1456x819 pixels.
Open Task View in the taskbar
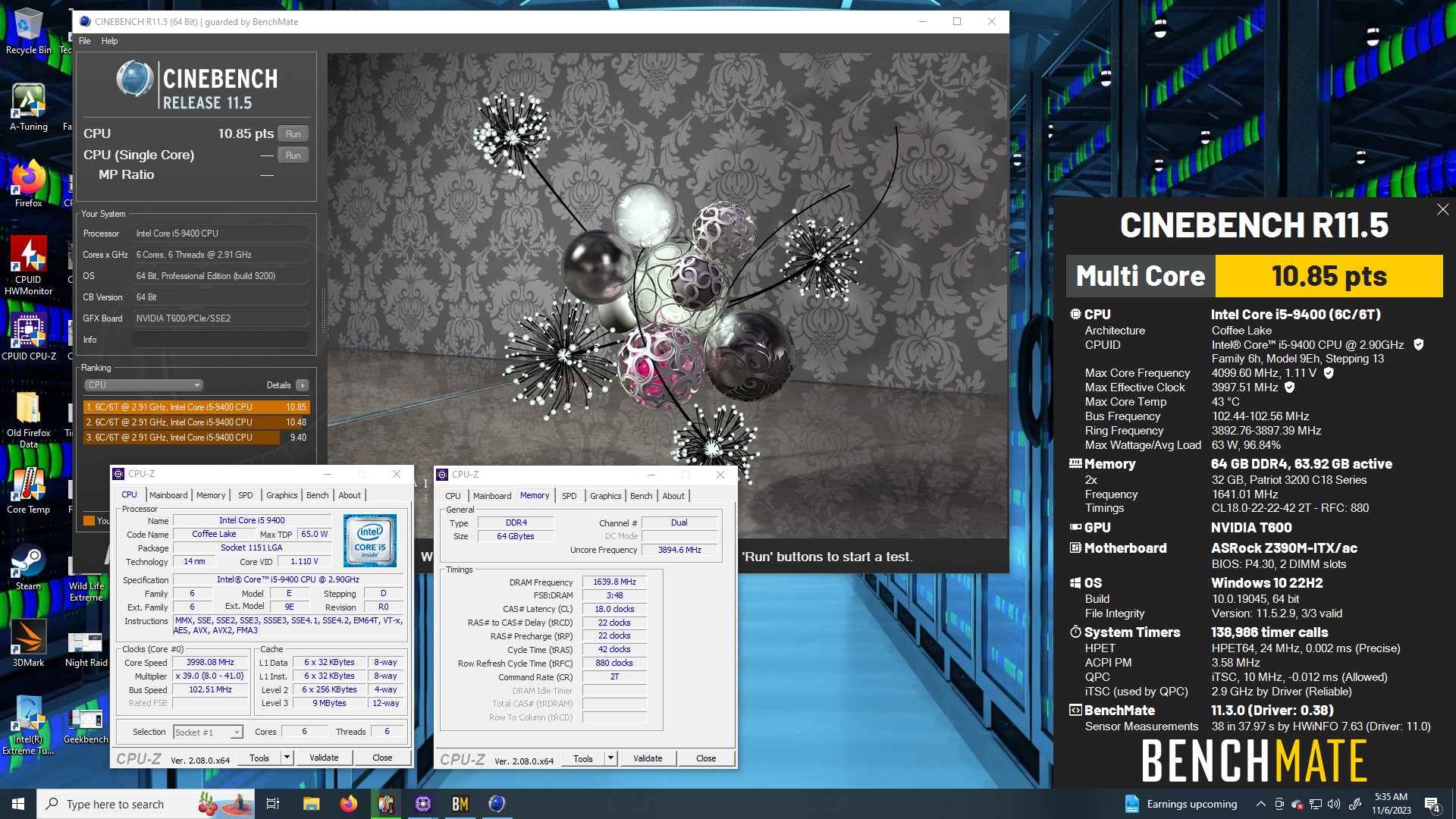point(273,804)
